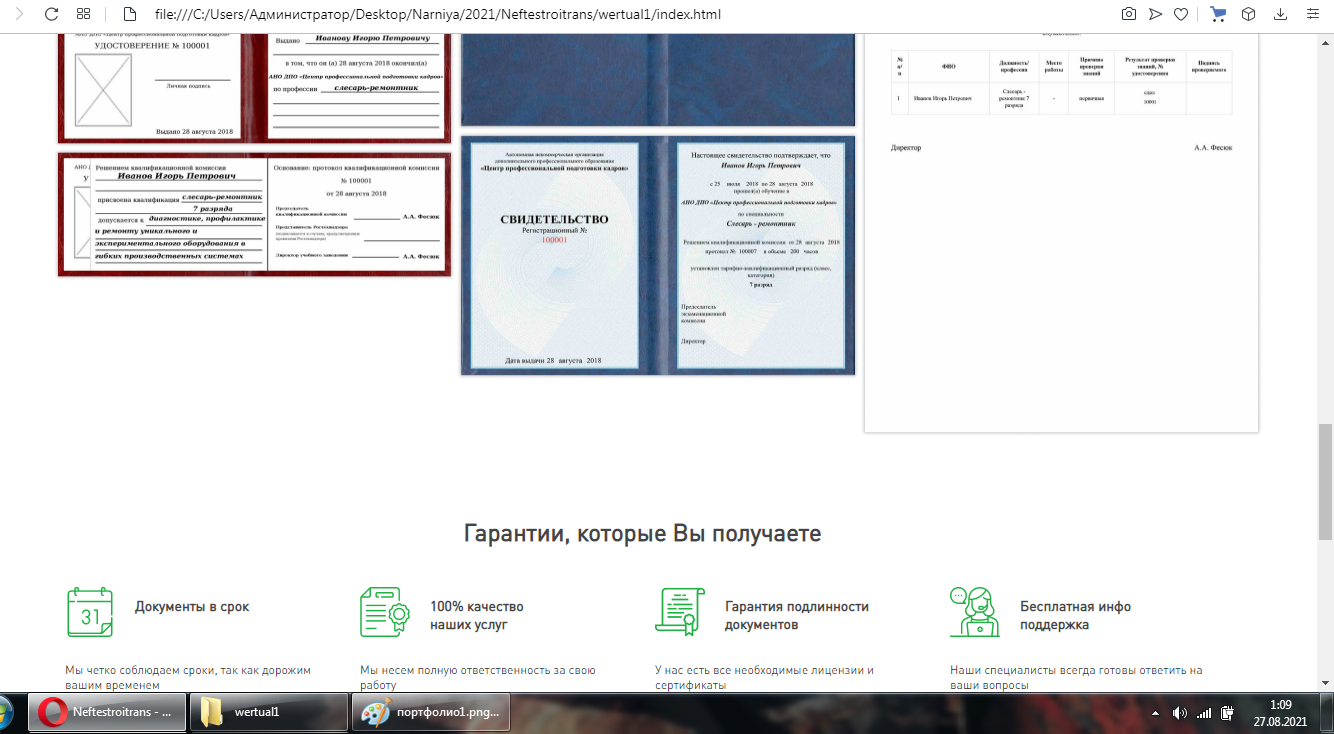Click А.А. Фесюк signature in protocol
Screen dimensions: 1334x734
(x=1213, y=148)
